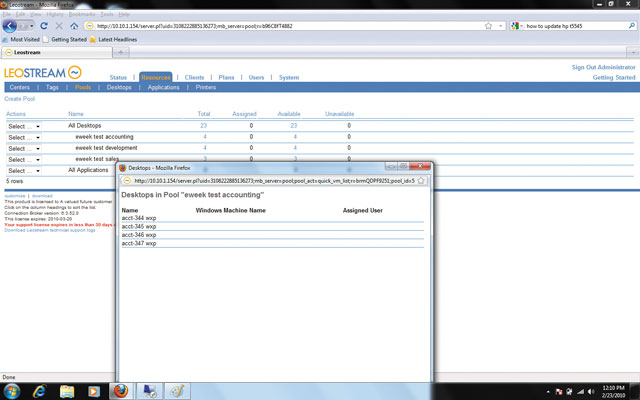The width and height of the screenshot is (640, 400).
Task: Open Total count 23 for All Desktops
Action: click(x=203, y=126)
